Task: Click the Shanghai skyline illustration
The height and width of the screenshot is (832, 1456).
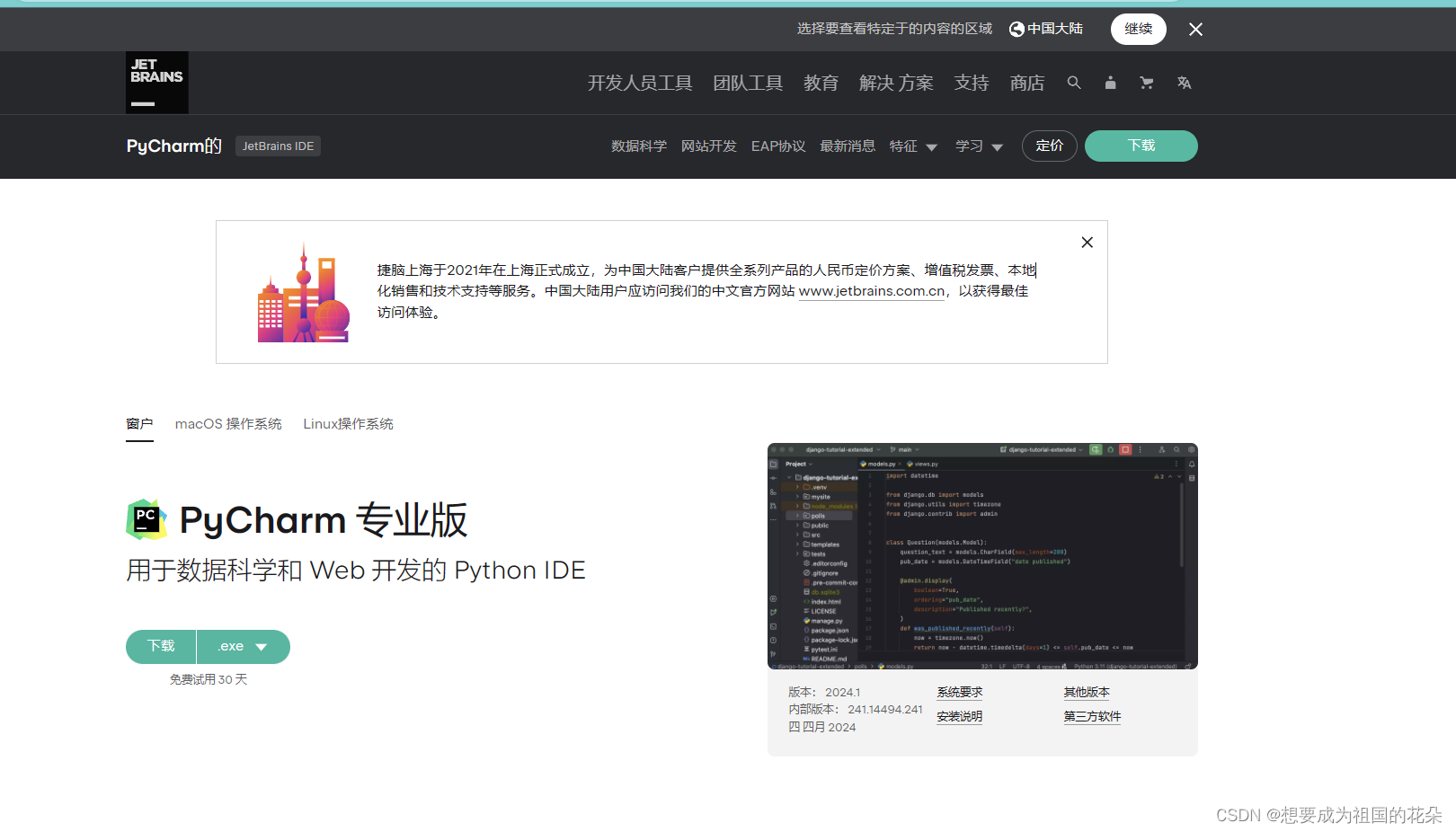Action: pyautogui.click(x=304, y=293)
